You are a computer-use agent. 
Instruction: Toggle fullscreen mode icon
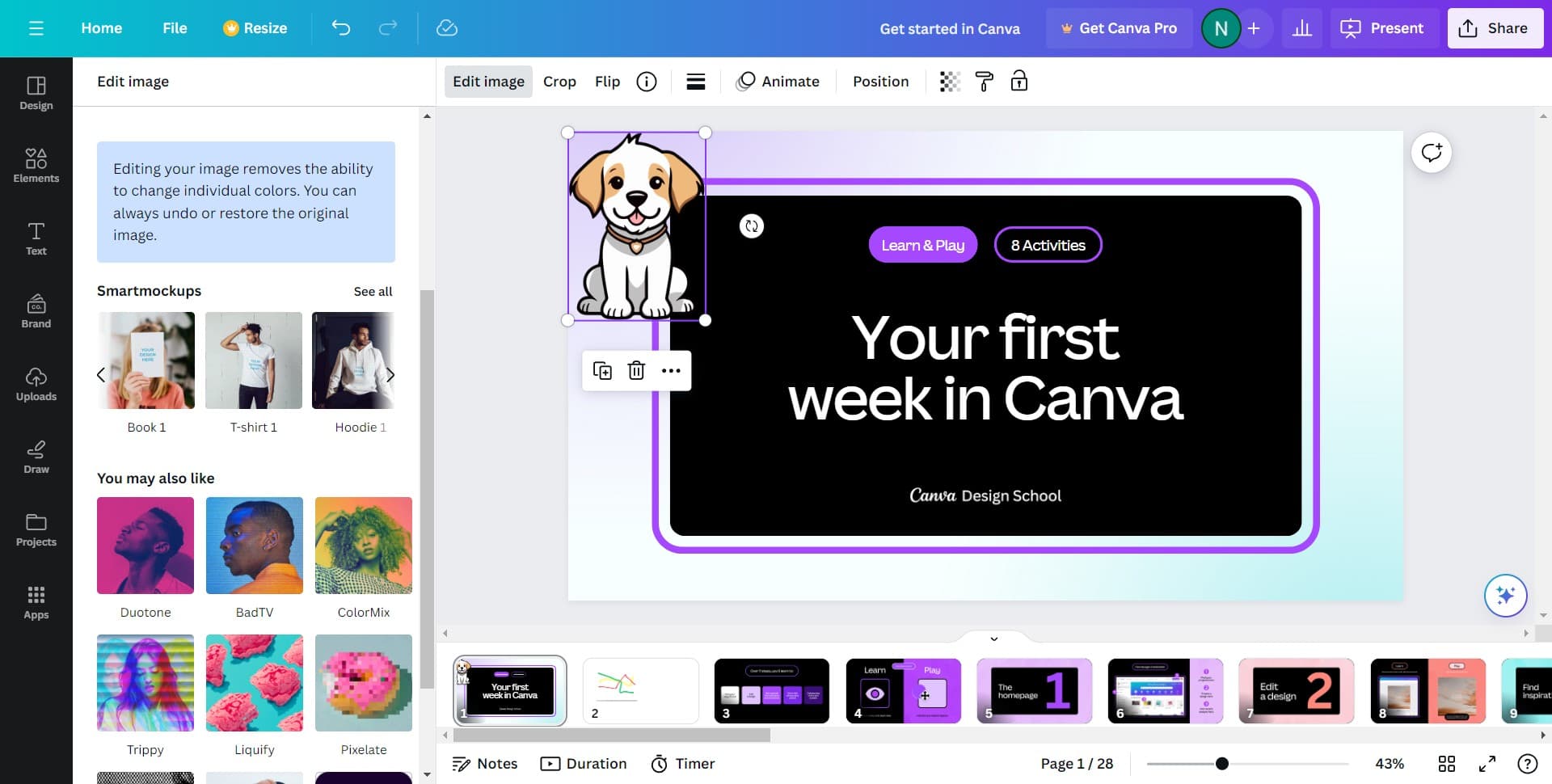coord(1487,764)
